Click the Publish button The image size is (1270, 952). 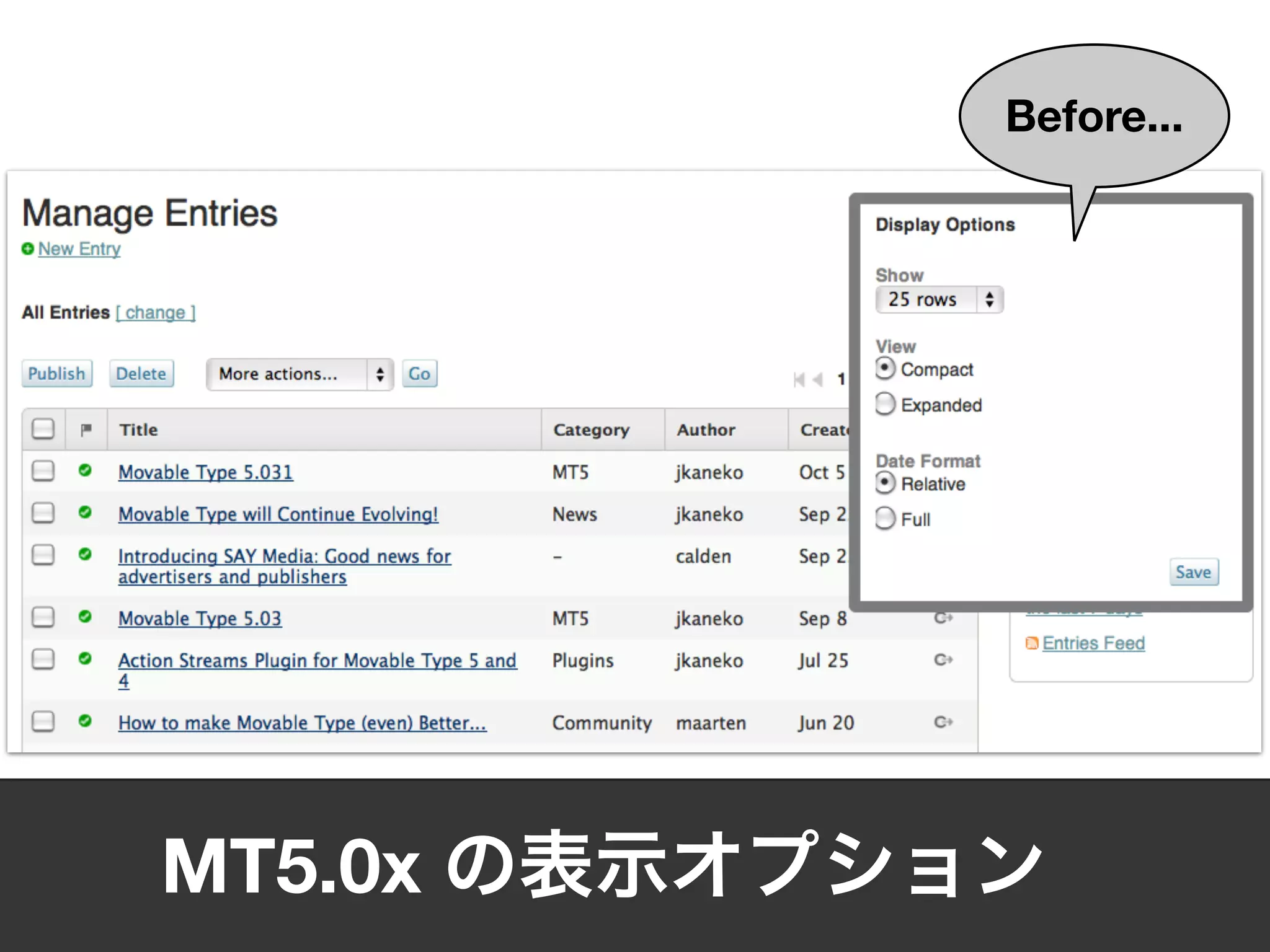pyautogui.click(x=56, y=374)
